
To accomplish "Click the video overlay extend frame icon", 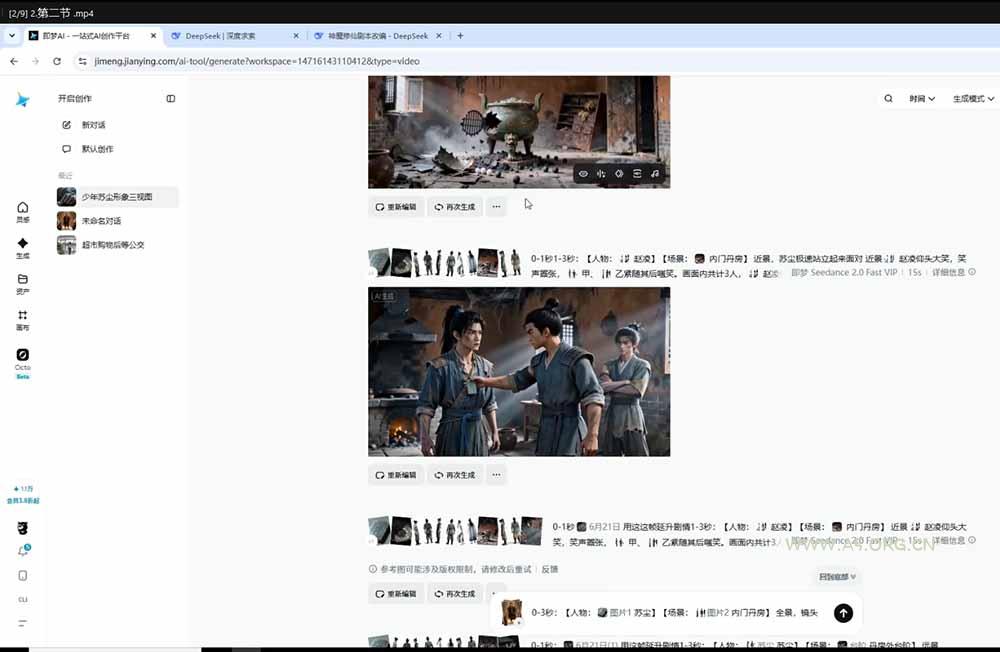I will 636,174.
